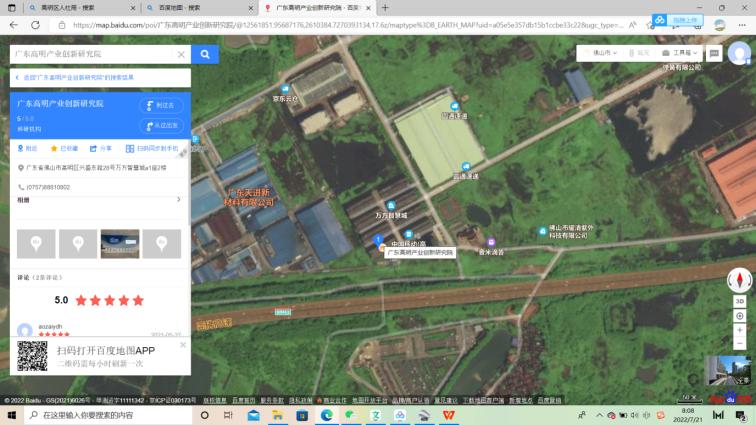Toggle the traffic '路况' layer

coord(639,53)
